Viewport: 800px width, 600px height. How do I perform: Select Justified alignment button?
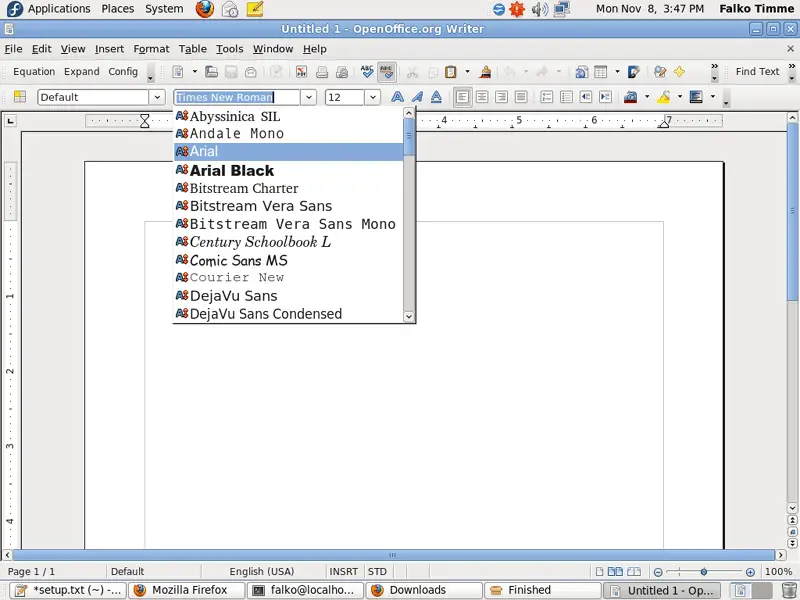point(521,97)
